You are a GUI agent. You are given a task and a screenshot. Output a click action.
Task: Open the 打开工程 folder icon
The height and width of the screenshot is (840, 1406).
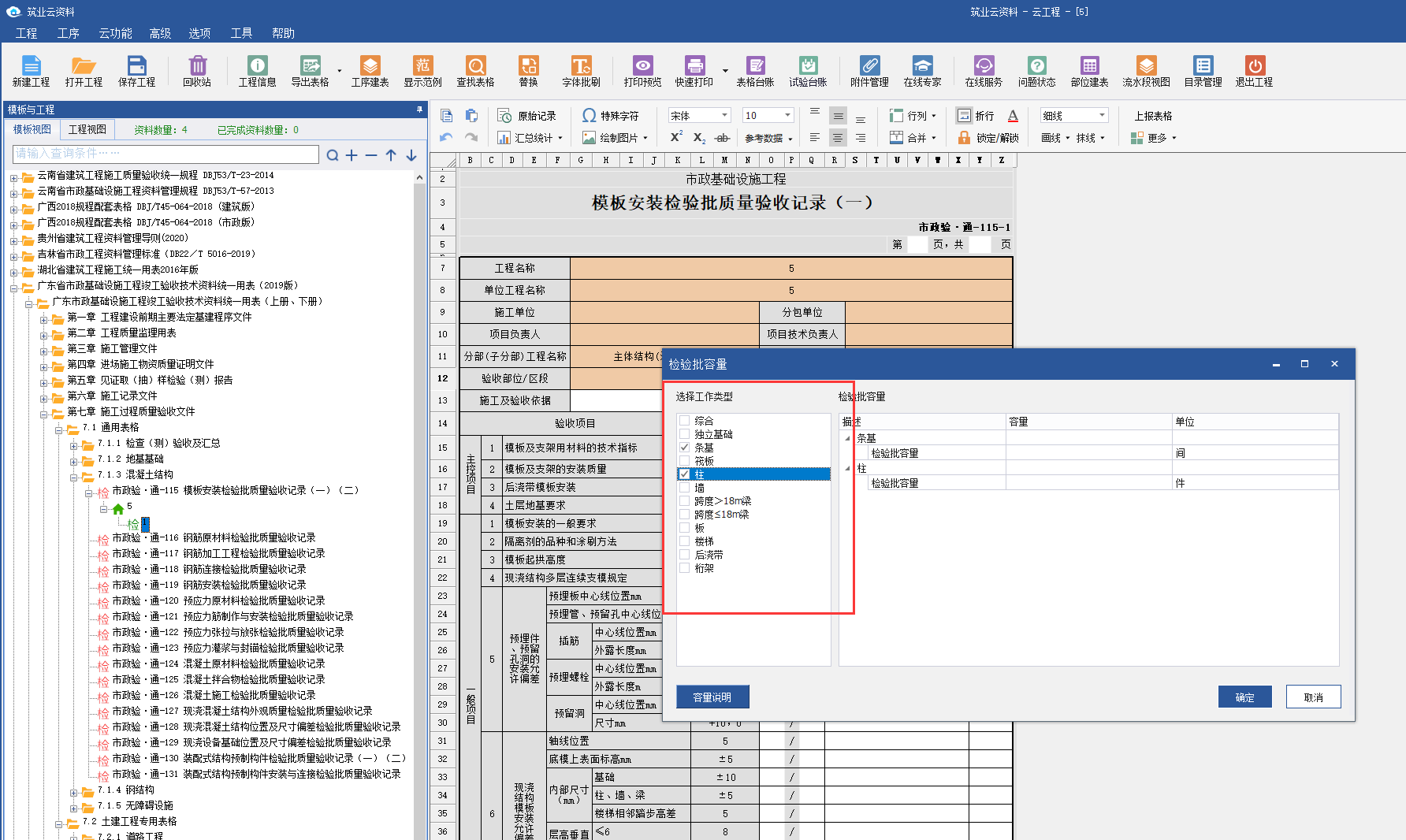tap(84, 71)
